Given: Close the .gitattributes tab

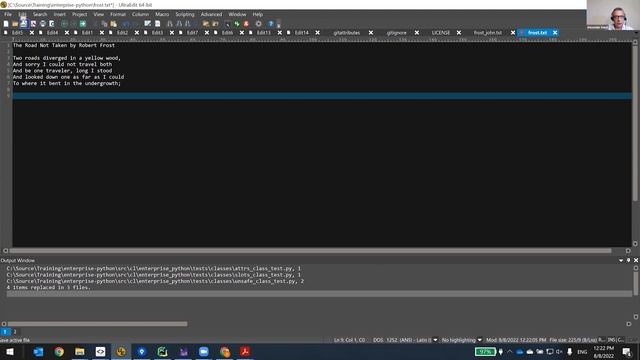Looking at the screenshot, I should pyautogui.click(x=371, y=33).
